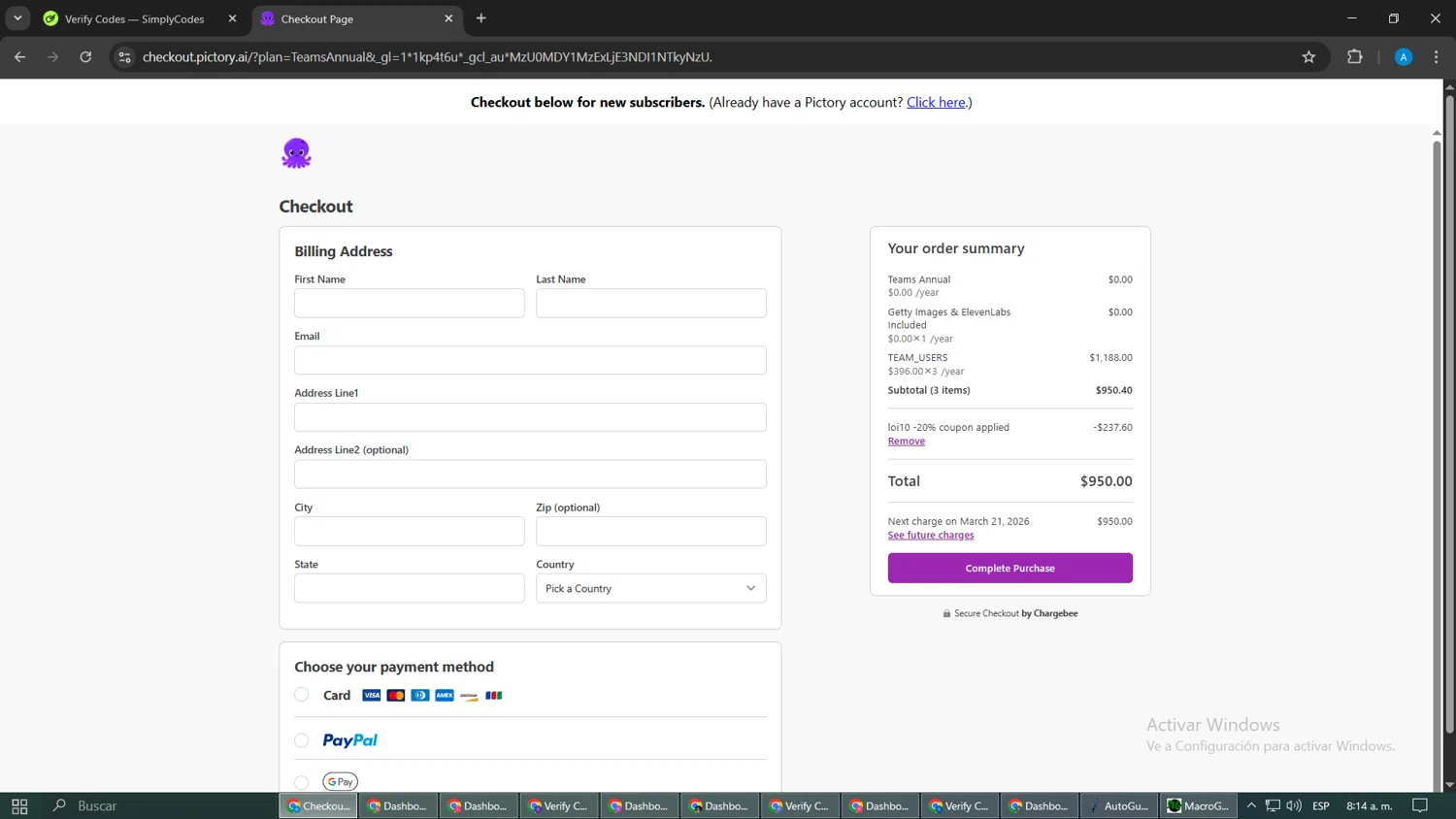Open MacroG... app in taskbar
Screen dimensions: 1456x819
click(x=1199, y=805)
